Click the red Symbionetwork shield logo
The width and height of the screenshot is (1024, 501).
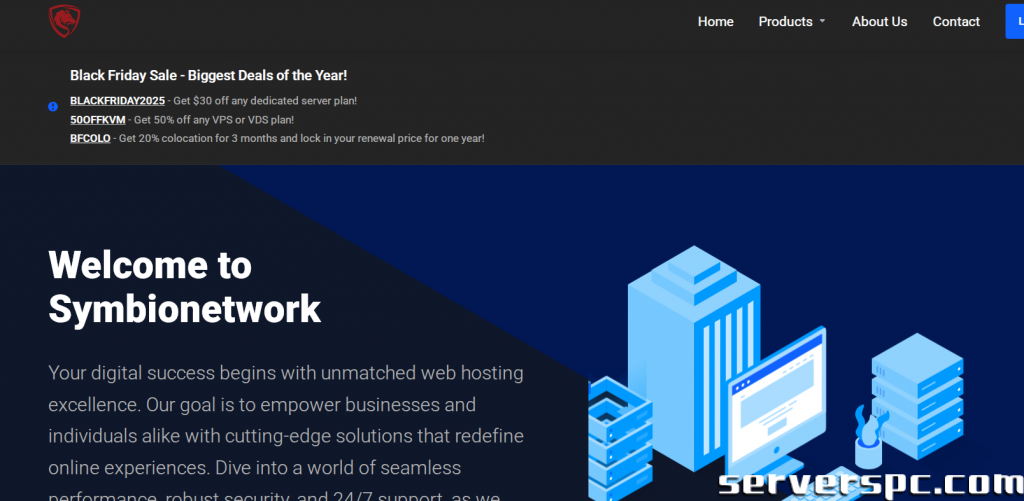pyautogui.click(x=64, y=21)
